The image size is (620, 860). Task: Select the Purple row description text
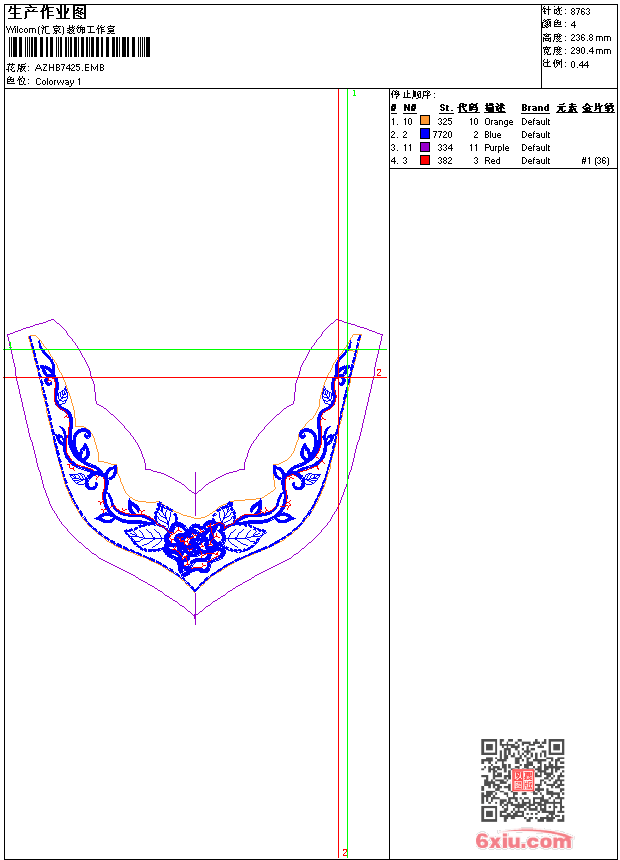point(496,147)
